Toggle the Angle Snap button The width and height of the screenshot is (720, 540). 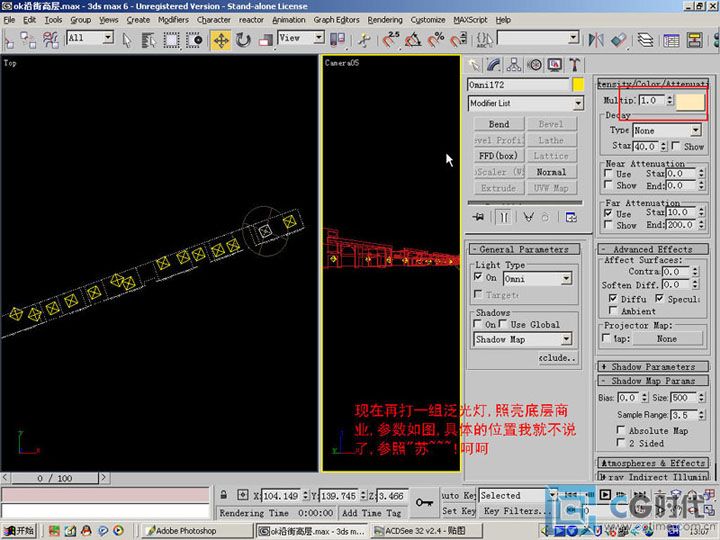coord(413,40)
